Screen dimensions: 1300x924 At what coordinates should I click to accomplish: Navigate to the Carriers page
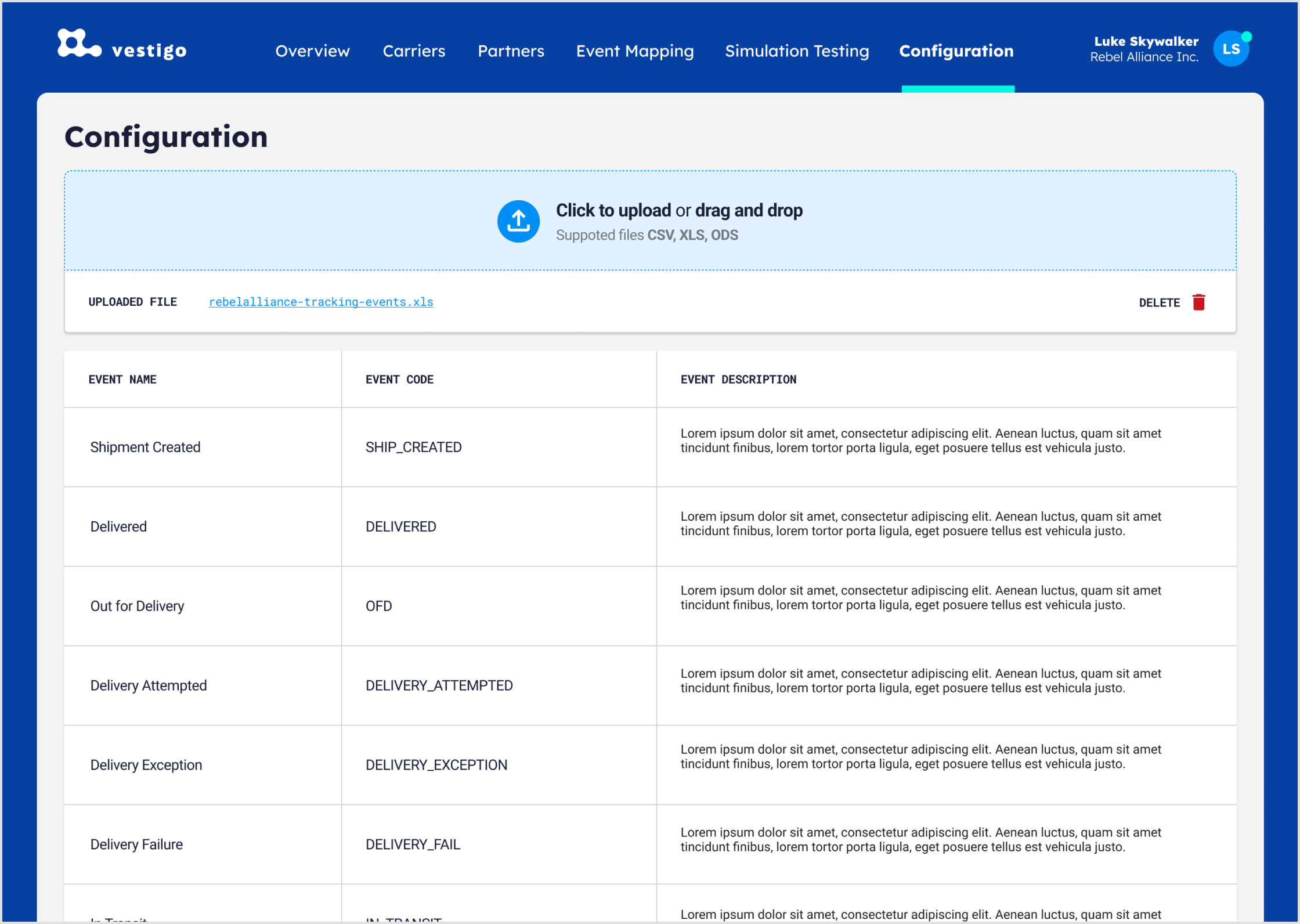(414, 51)
